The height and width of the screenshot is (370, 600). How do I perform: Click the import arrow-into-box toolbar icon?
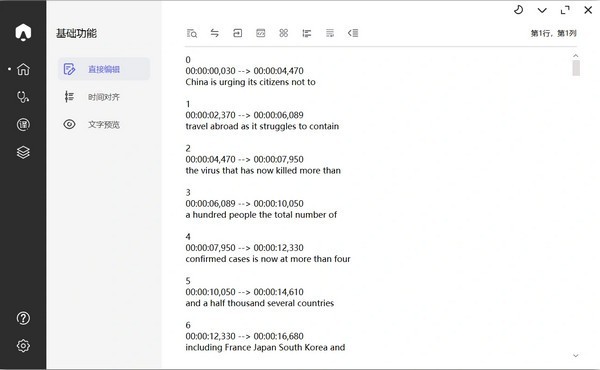click(238, 33)
